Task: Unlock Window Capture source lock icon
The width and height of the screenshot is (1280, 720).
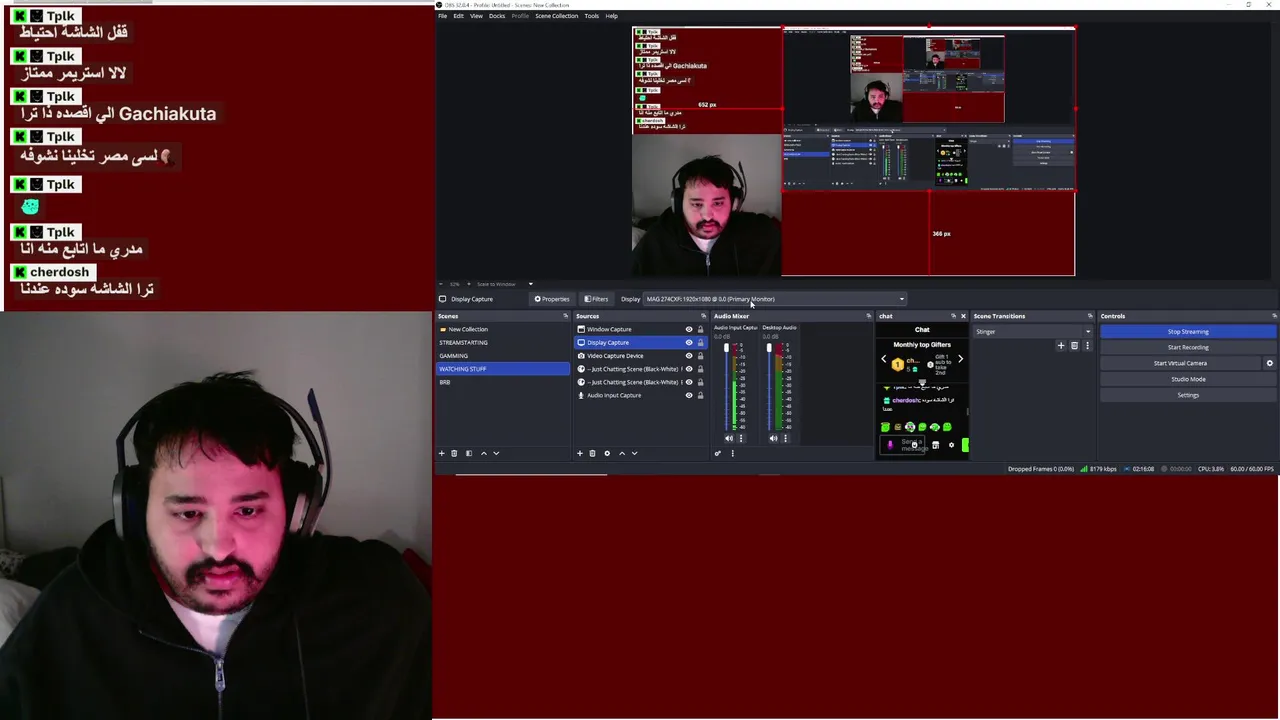Action: coord(700,329)
